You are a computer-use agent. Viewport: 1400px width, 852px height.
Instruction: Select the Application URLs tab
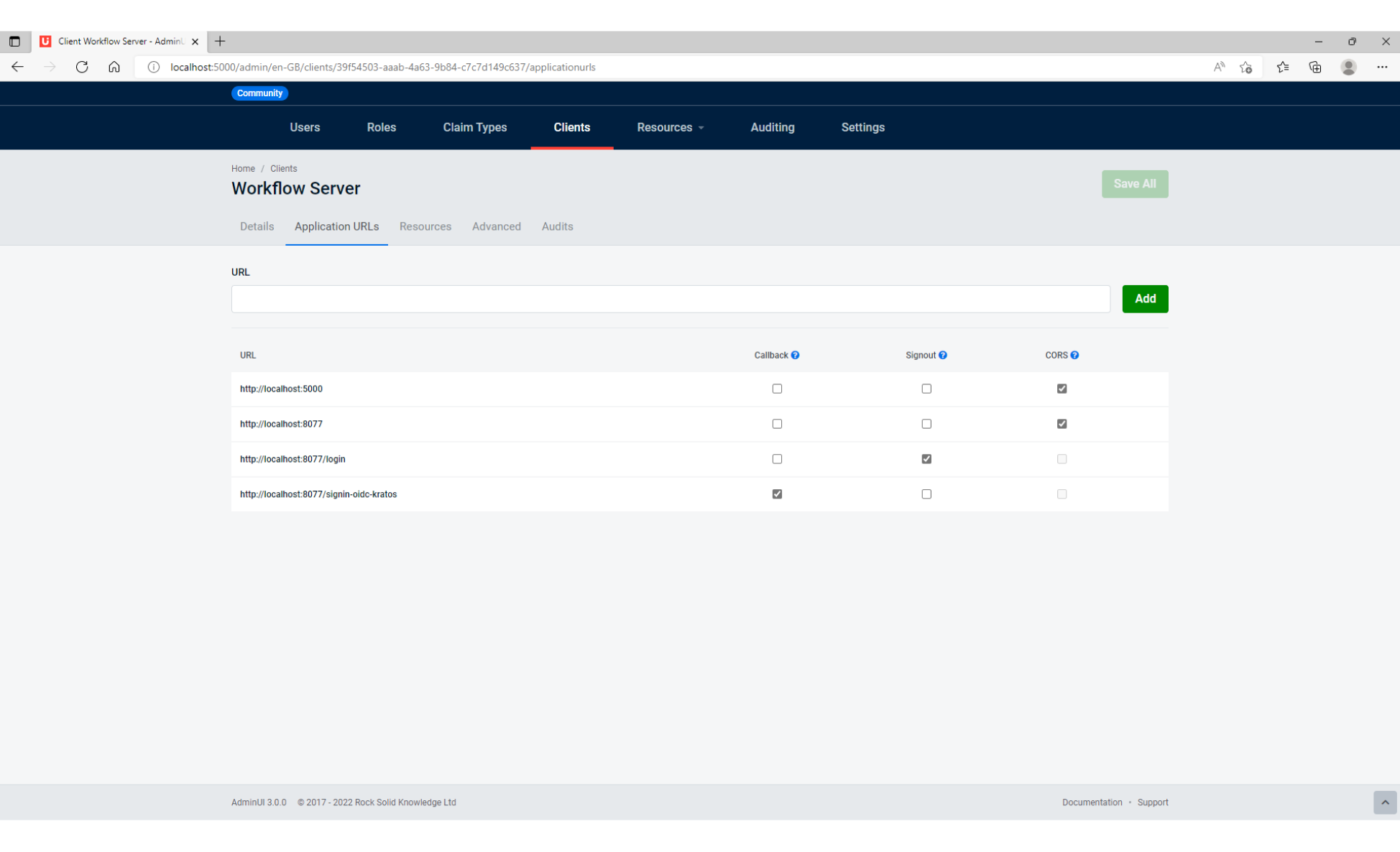click(x=336, y=226)
